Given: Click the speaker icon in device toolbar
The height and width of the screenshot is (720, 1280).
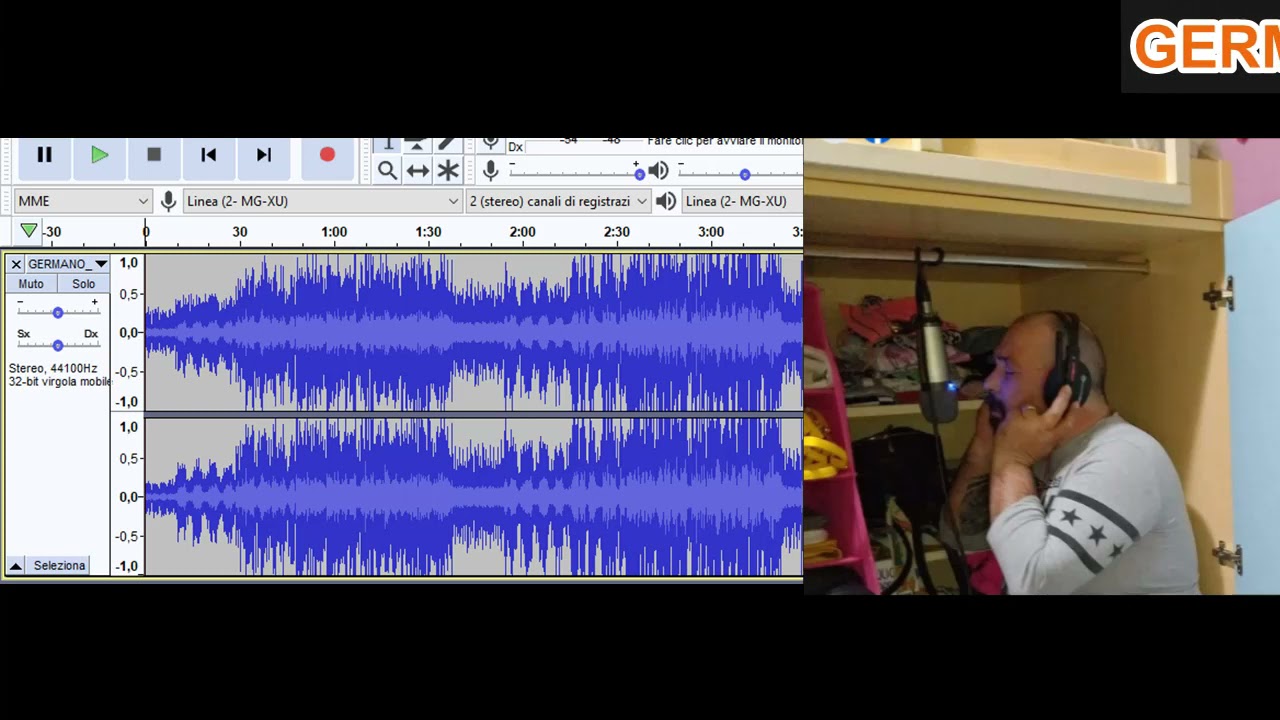Looking at the screenshot, I should 666,201.
